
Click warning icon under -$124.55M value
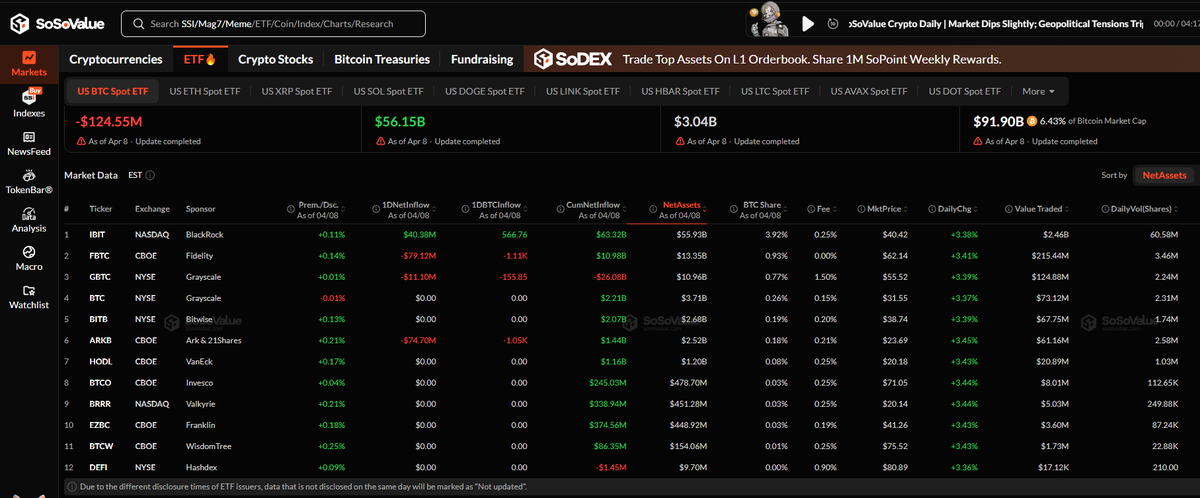click(81, 141)
